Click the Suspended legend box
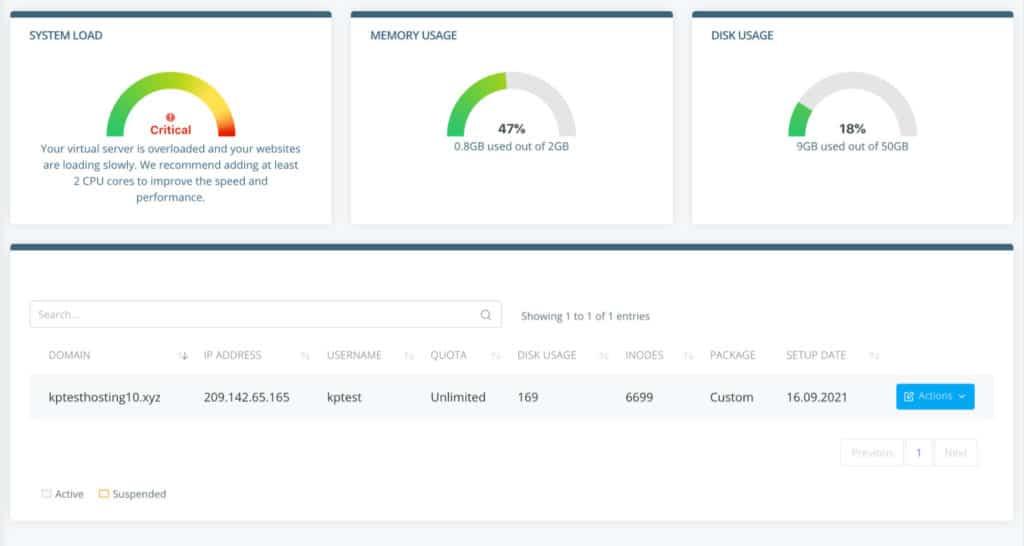Viewport: 1024px width, 546px height. pos(103,494)
